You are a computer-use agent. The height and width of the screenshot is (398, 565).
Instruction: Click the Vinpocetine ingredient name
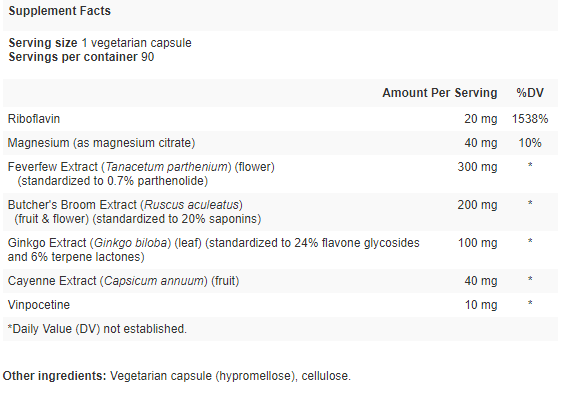tap(39, 305)
